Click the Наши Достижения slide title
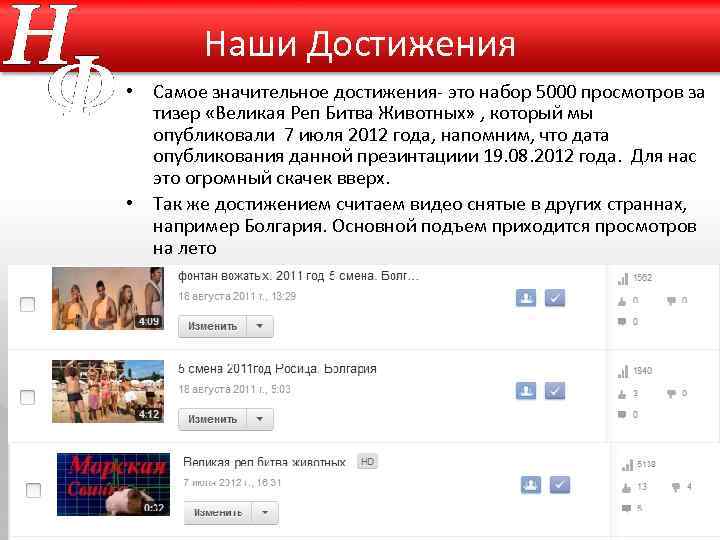The height and width of the screenshot is (540, 720). (x=360, y=45)
